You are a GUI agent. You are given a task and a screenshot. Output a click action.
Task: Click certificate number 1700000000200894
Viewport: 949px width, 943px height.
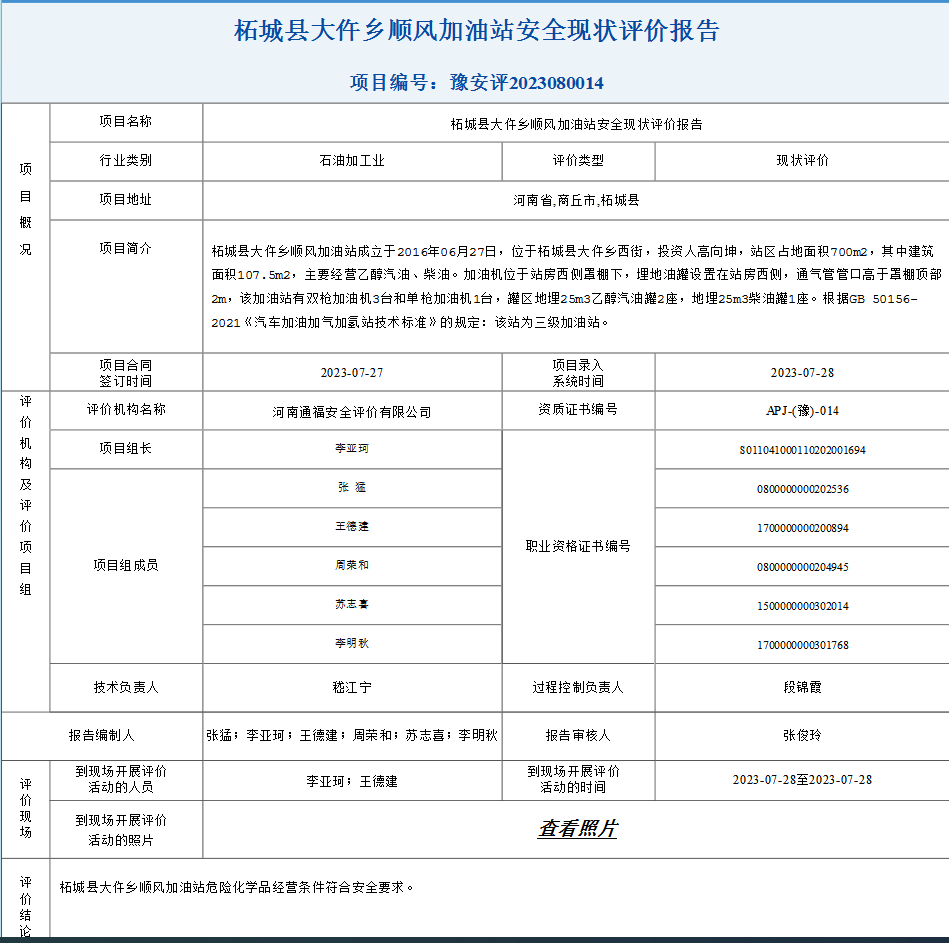[803, 528]
